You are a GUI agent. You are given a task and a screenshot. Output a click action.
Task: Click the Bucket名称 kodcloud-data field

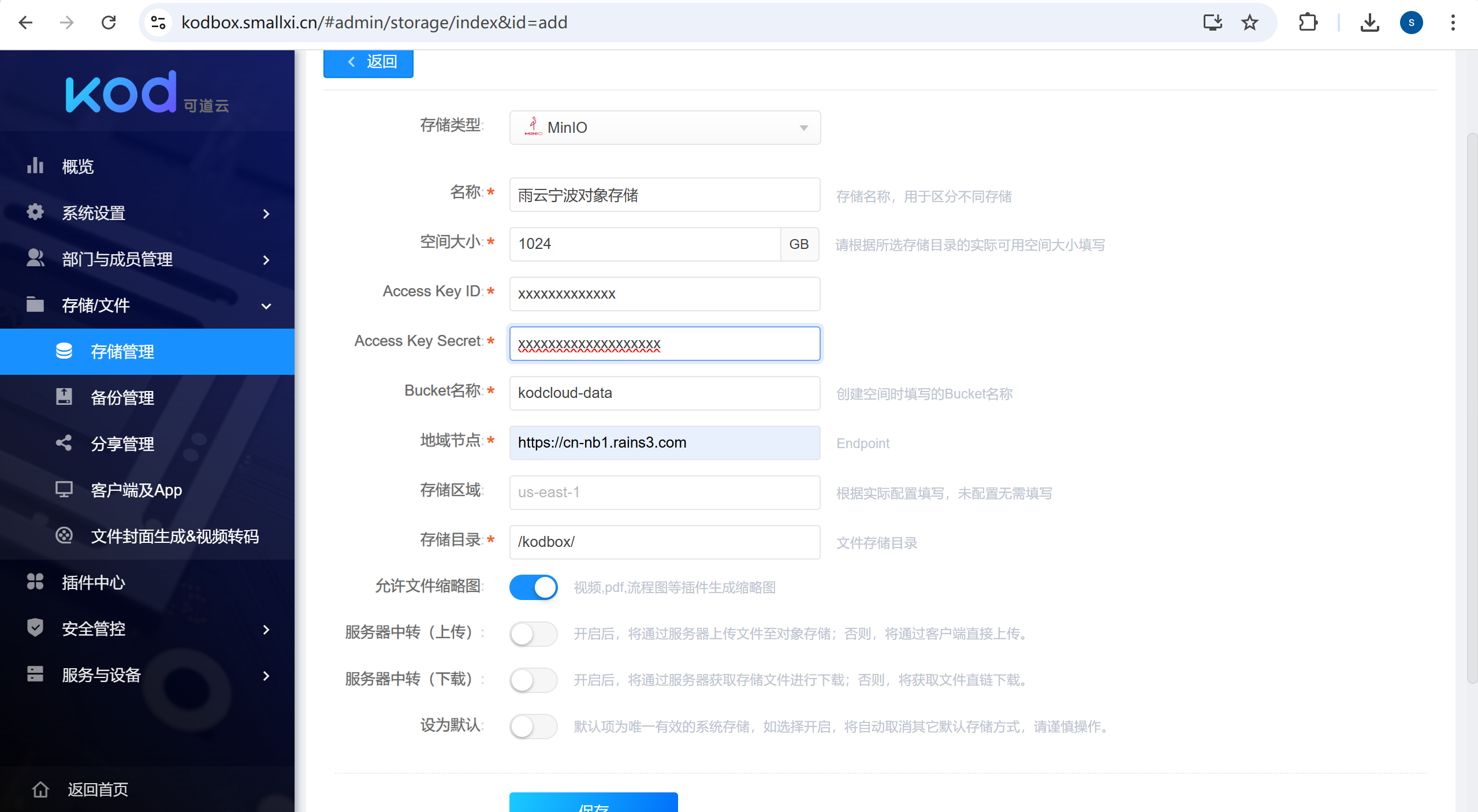click(665, 393)
